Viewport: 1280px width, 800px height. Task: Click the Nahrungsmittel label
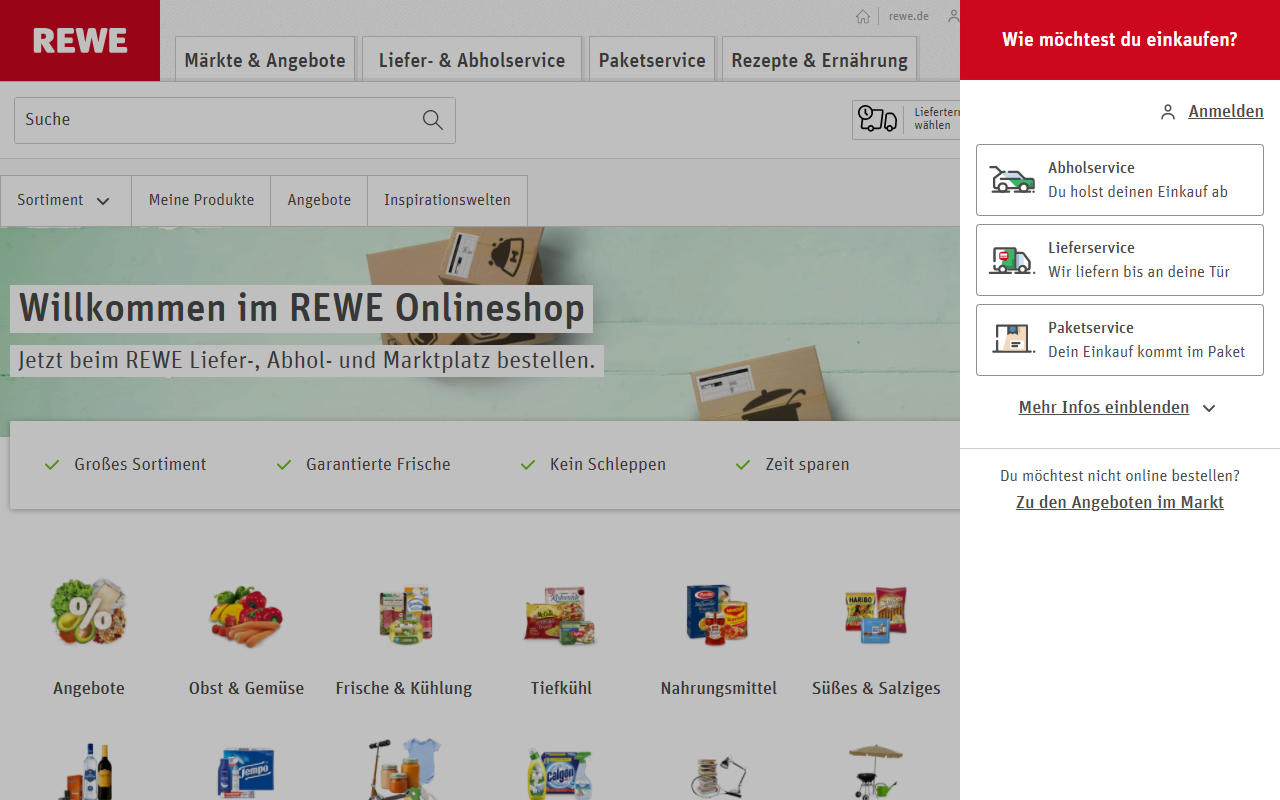tap(718, 688)
